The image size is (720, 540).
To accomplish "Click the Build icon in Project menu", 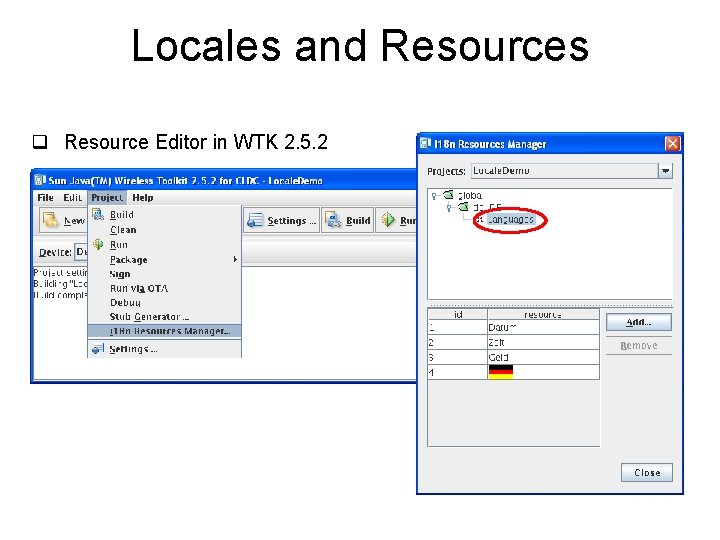I will (98, 214).
